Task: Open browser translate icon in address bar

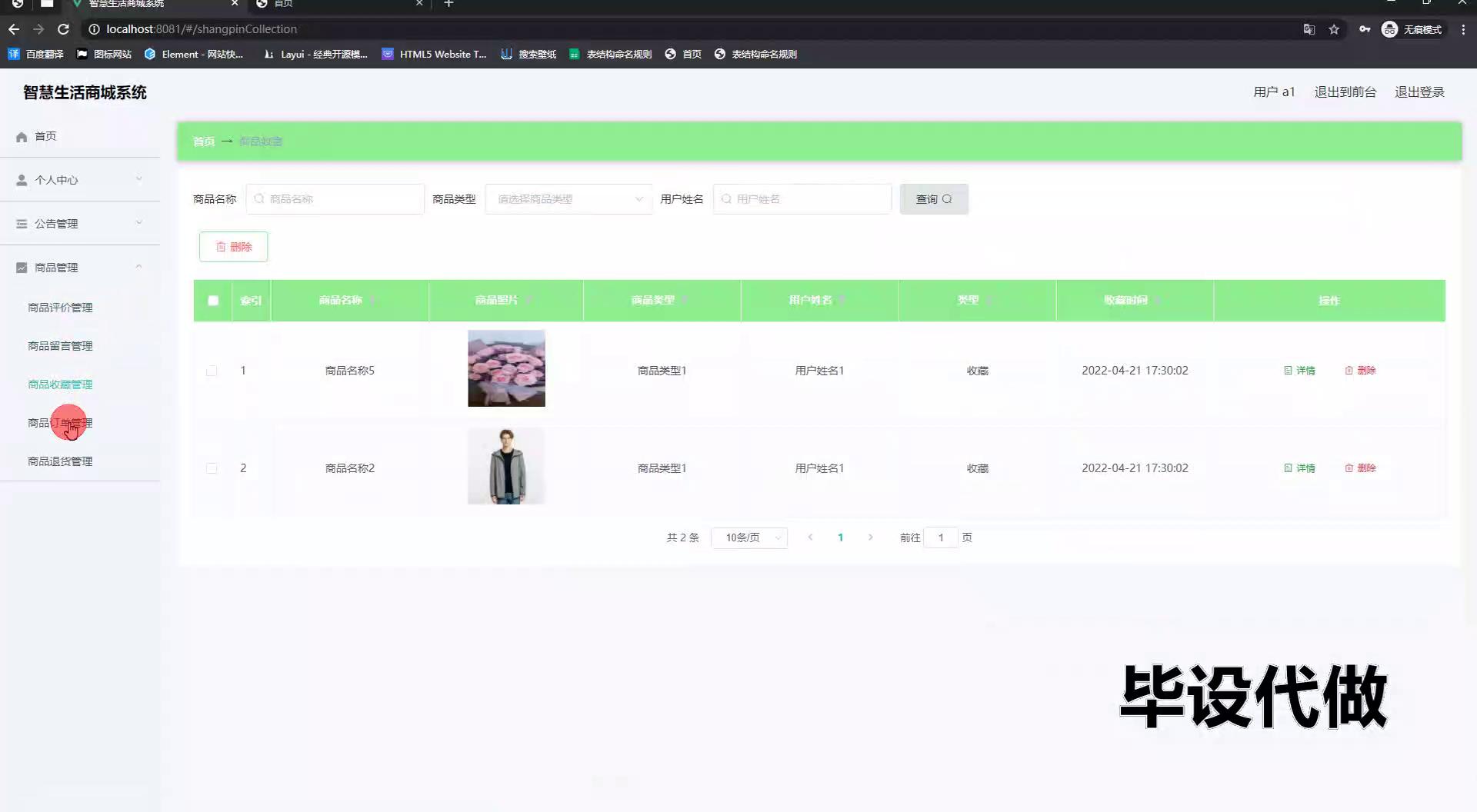Action: coord(1309,29)
